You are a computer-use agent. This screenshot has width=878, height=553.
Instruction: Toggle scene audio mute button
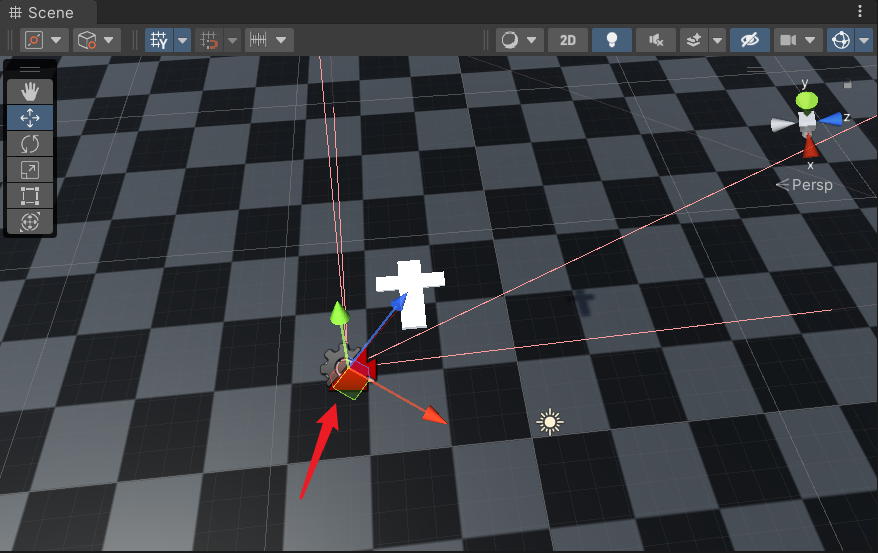pyautogui.click(x=656, y=40)
